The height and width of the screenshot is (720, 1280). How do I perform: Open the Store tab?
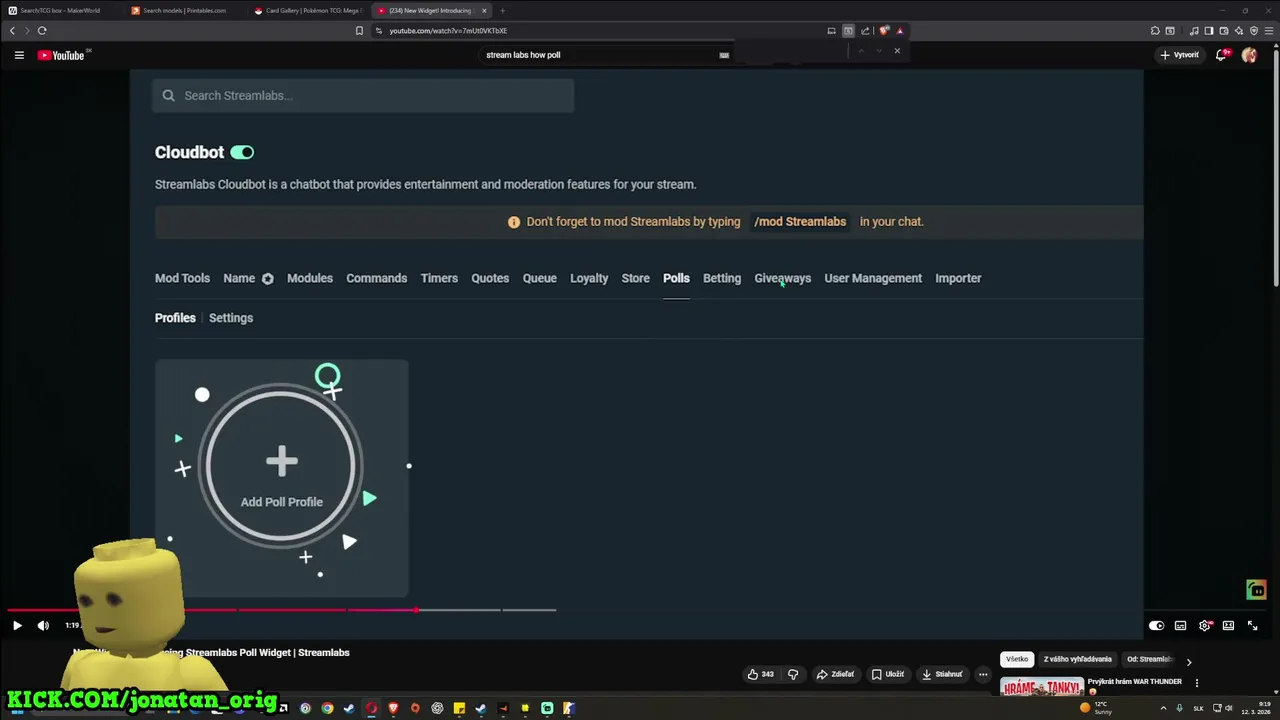point(635,278)
